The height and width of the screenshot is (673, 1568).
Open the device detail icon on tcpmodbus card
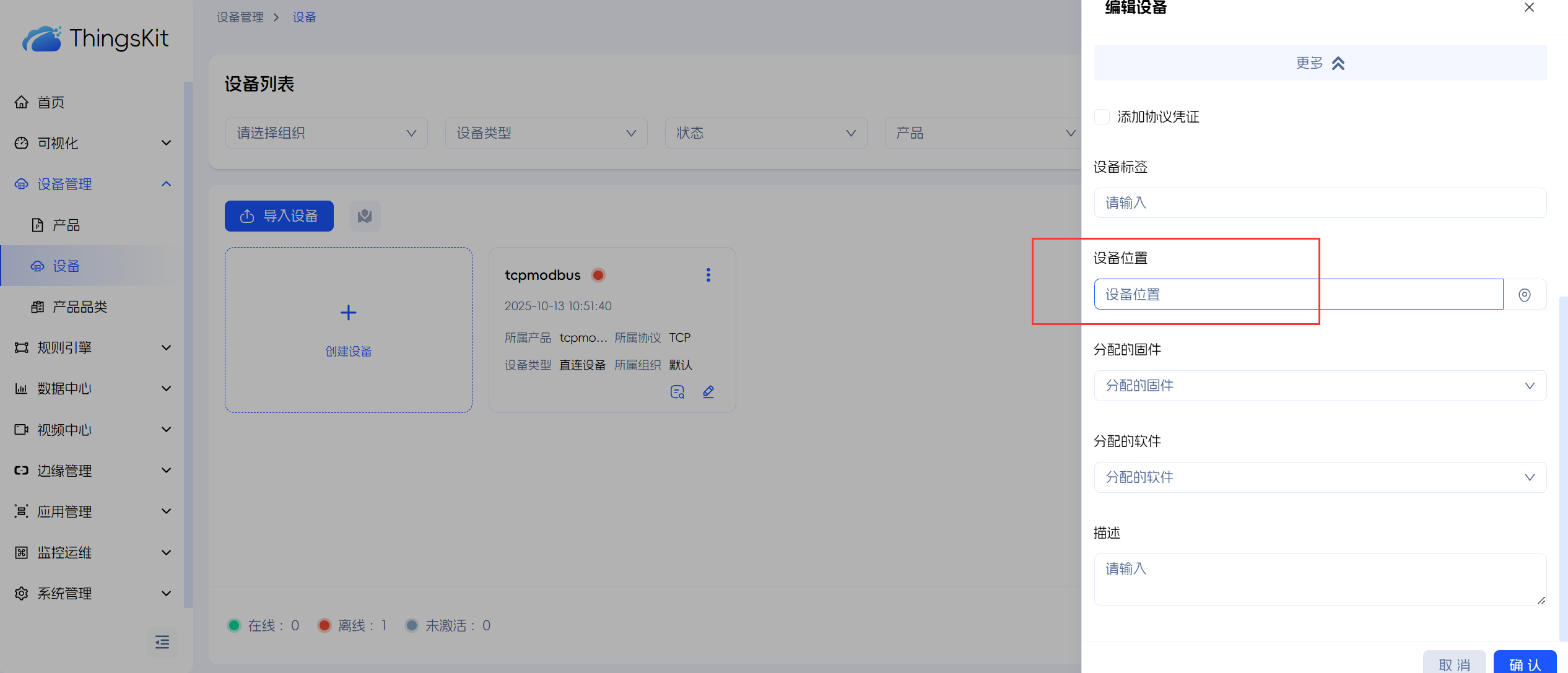[677, 391]
